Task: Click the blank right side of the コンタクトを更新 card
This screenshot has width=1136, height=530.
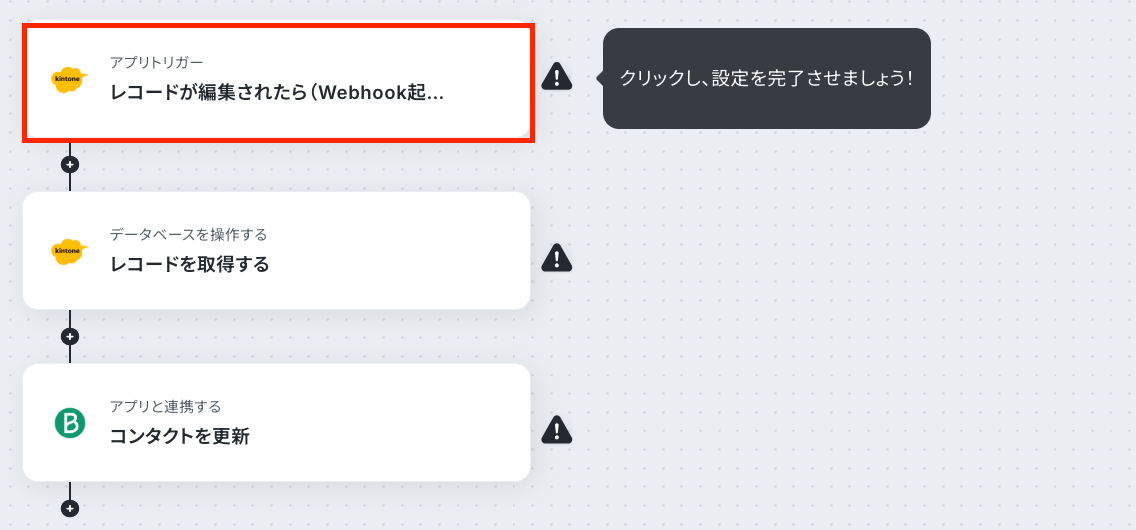Action: pos(406,423)
